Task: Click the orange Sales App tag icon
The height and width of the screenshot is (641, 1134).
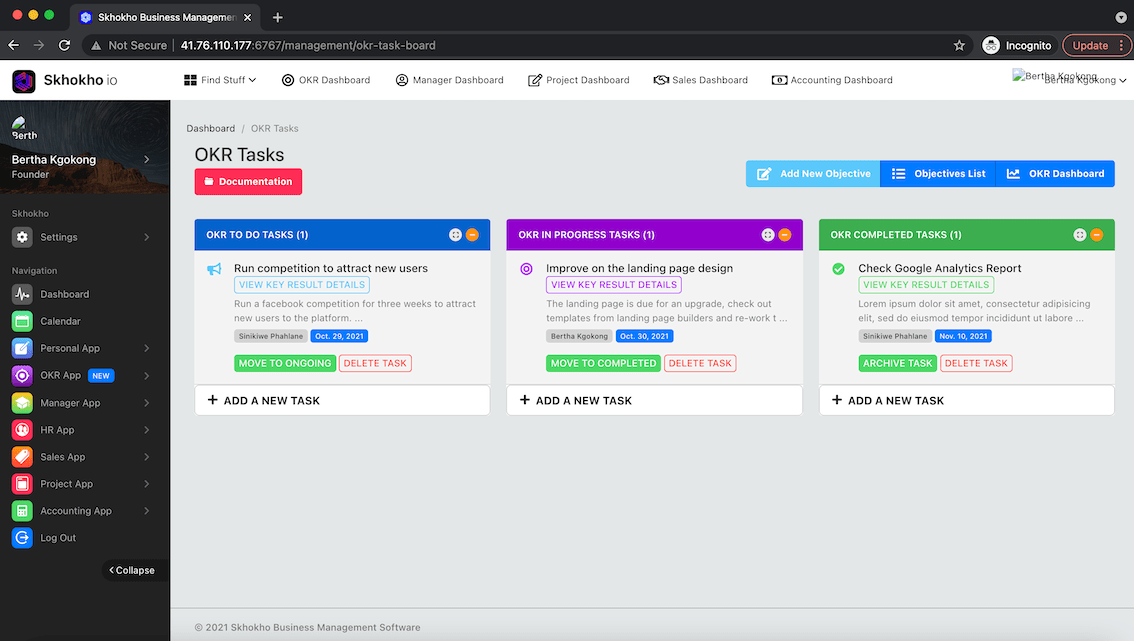Action: point(22,457)
